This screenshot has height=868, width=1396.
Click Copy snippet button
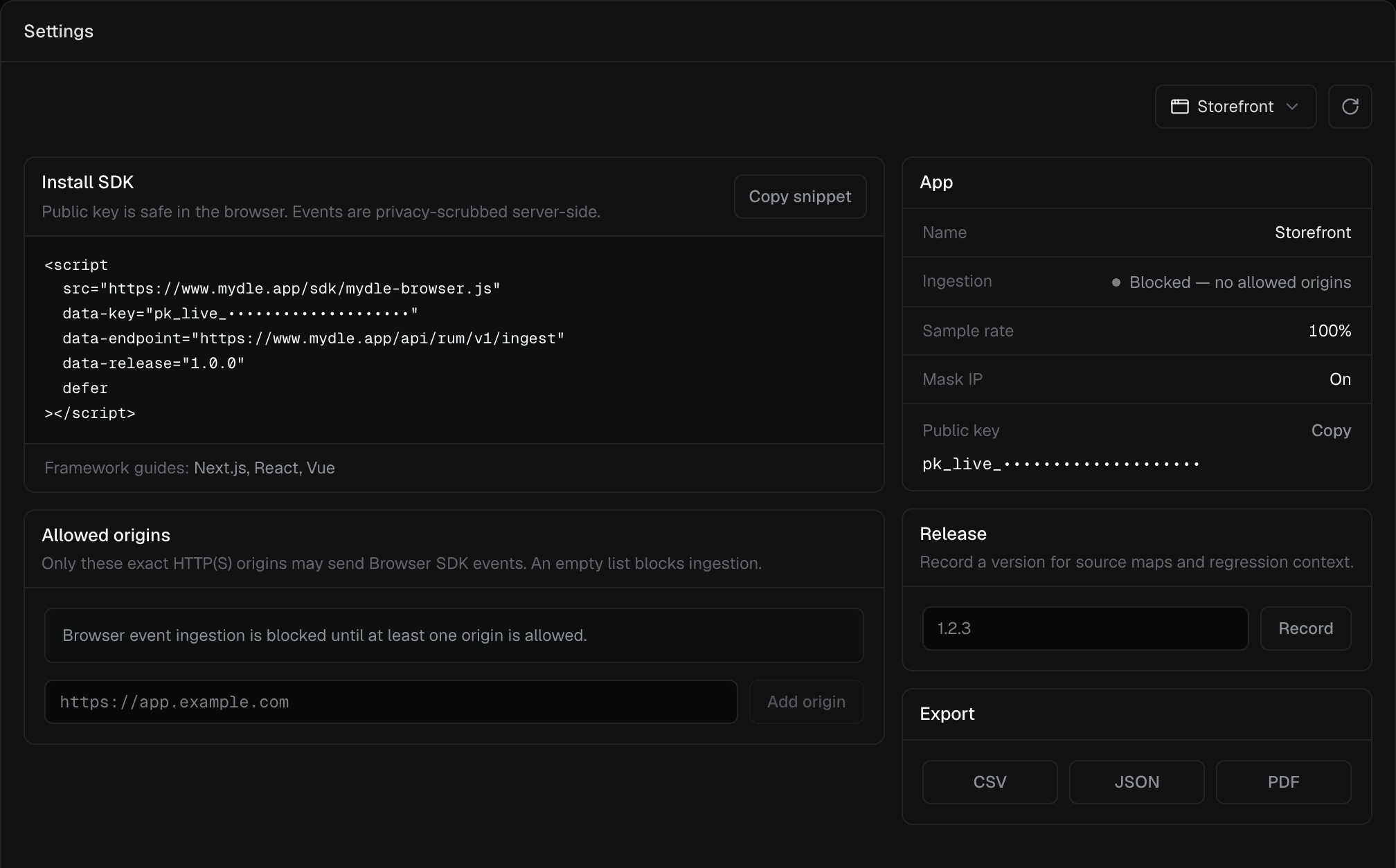pos(800,197)
